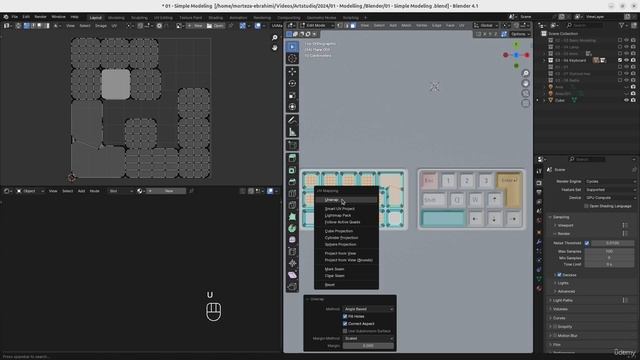Image resolution: width=640 pixels, height=360 pixels.
Task: Toggle the Noise Threshold checkbox
Action: 587,243
